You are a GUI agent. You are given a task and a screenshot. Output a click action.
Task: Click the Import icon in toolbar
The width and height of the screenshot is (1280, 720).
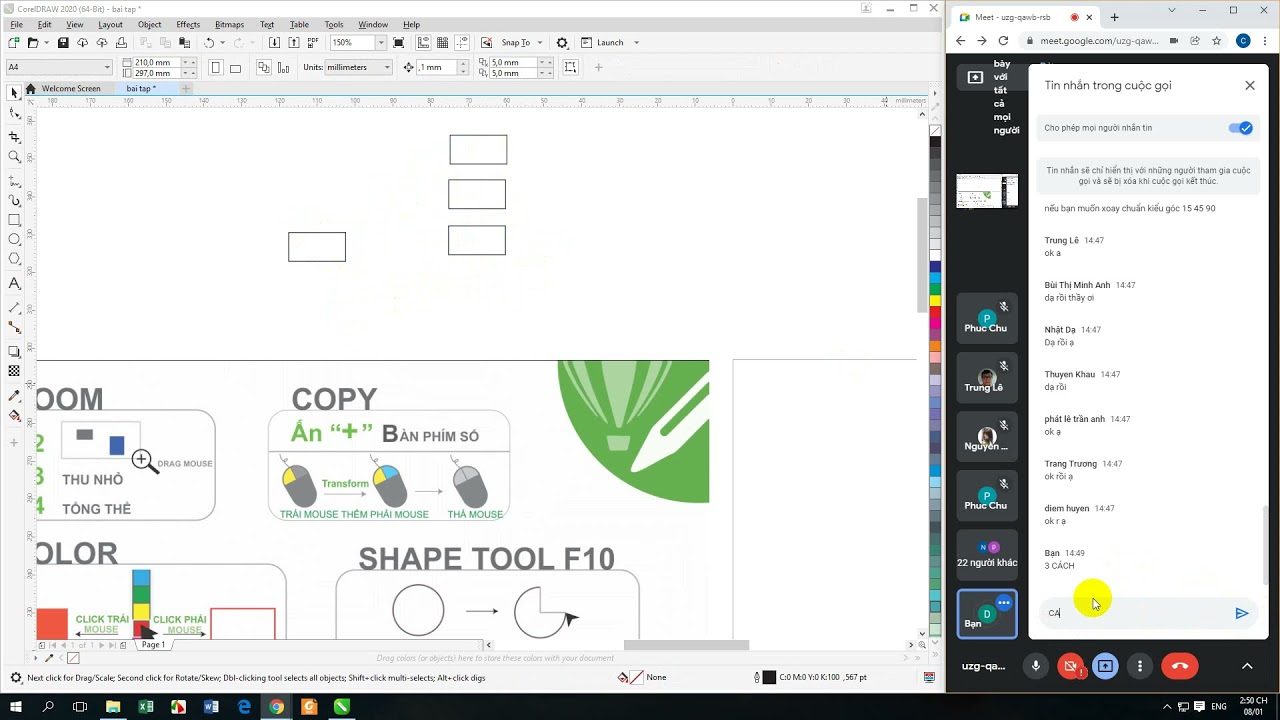click(x=274, y=43)
